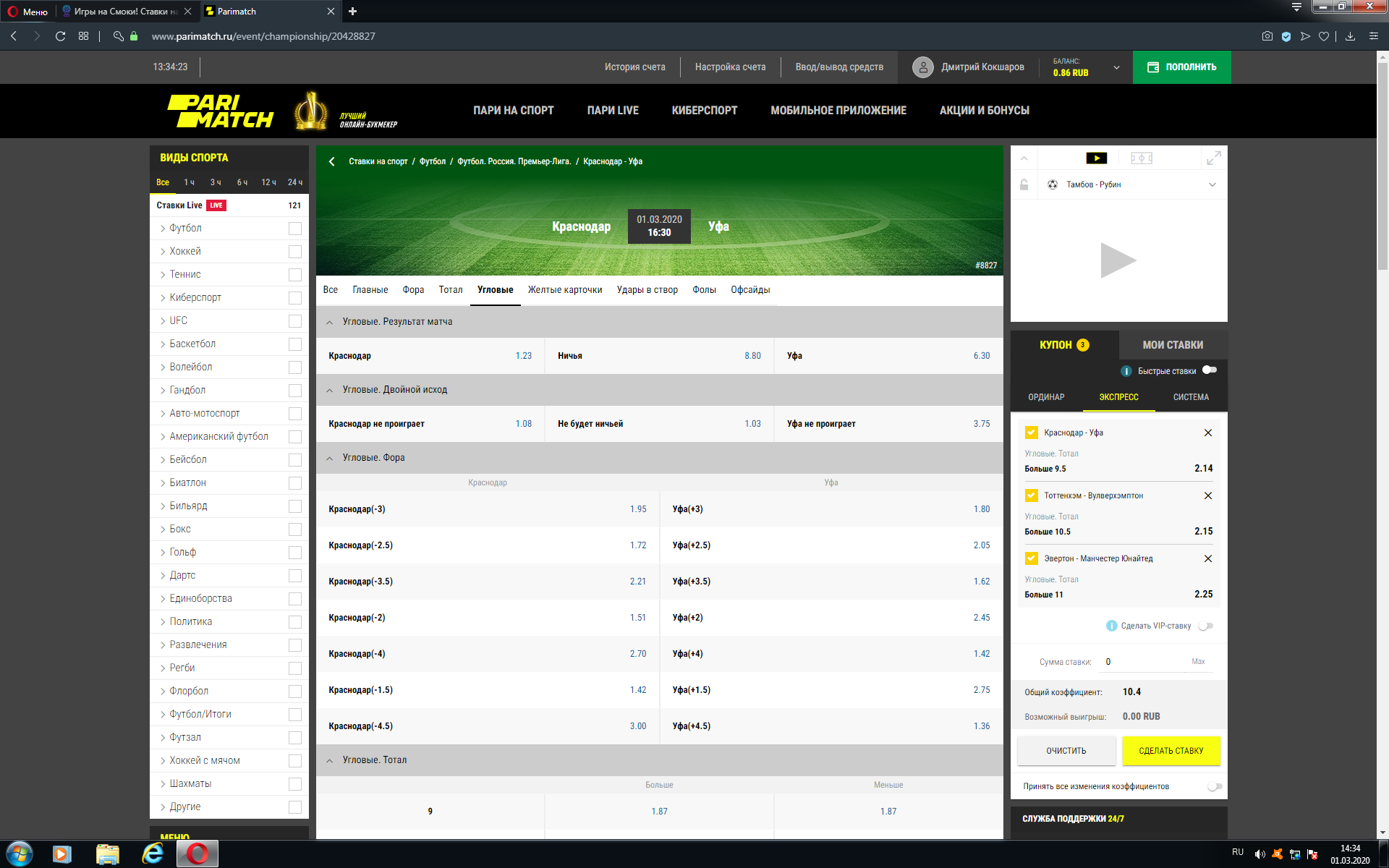
Task: Expand Баскетбол in sports list
Action: click(163, 344)
